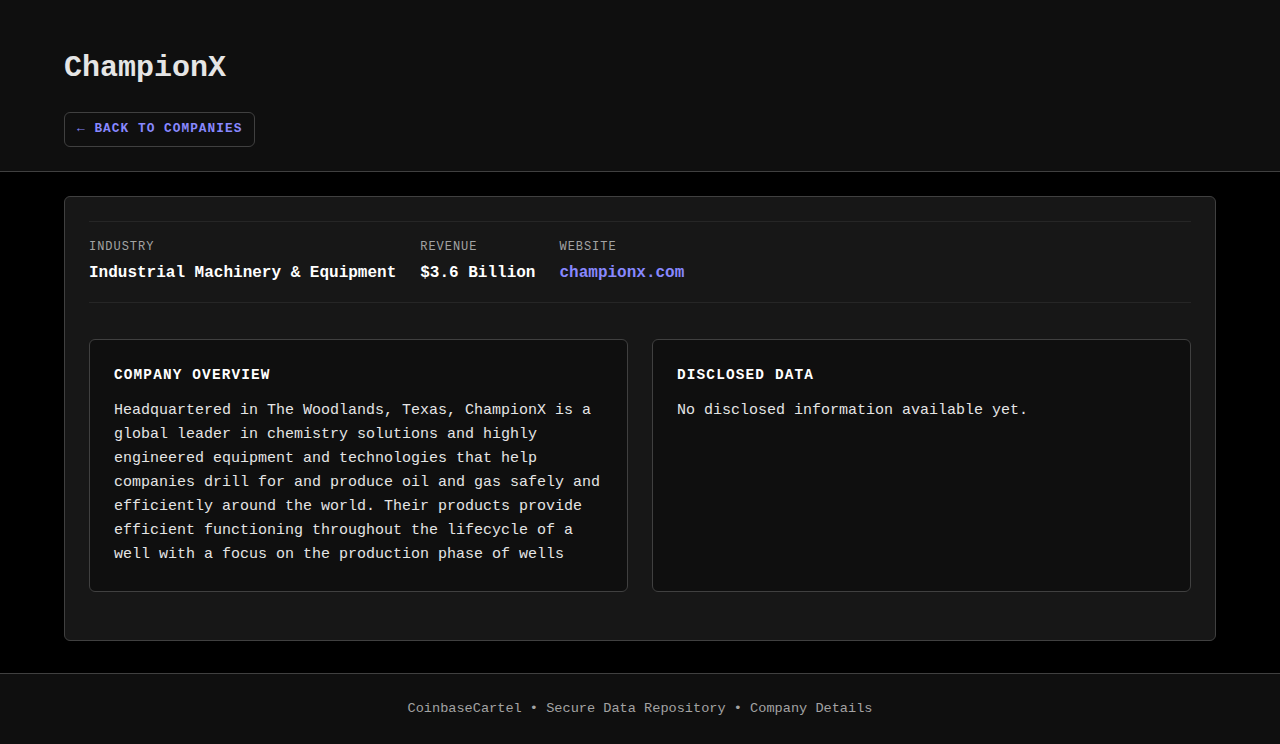The height and width of the screenshot is (744, 1280).
Task: Click the COMPANY OVERVIEW heading
Action: (x=192, y=374)
